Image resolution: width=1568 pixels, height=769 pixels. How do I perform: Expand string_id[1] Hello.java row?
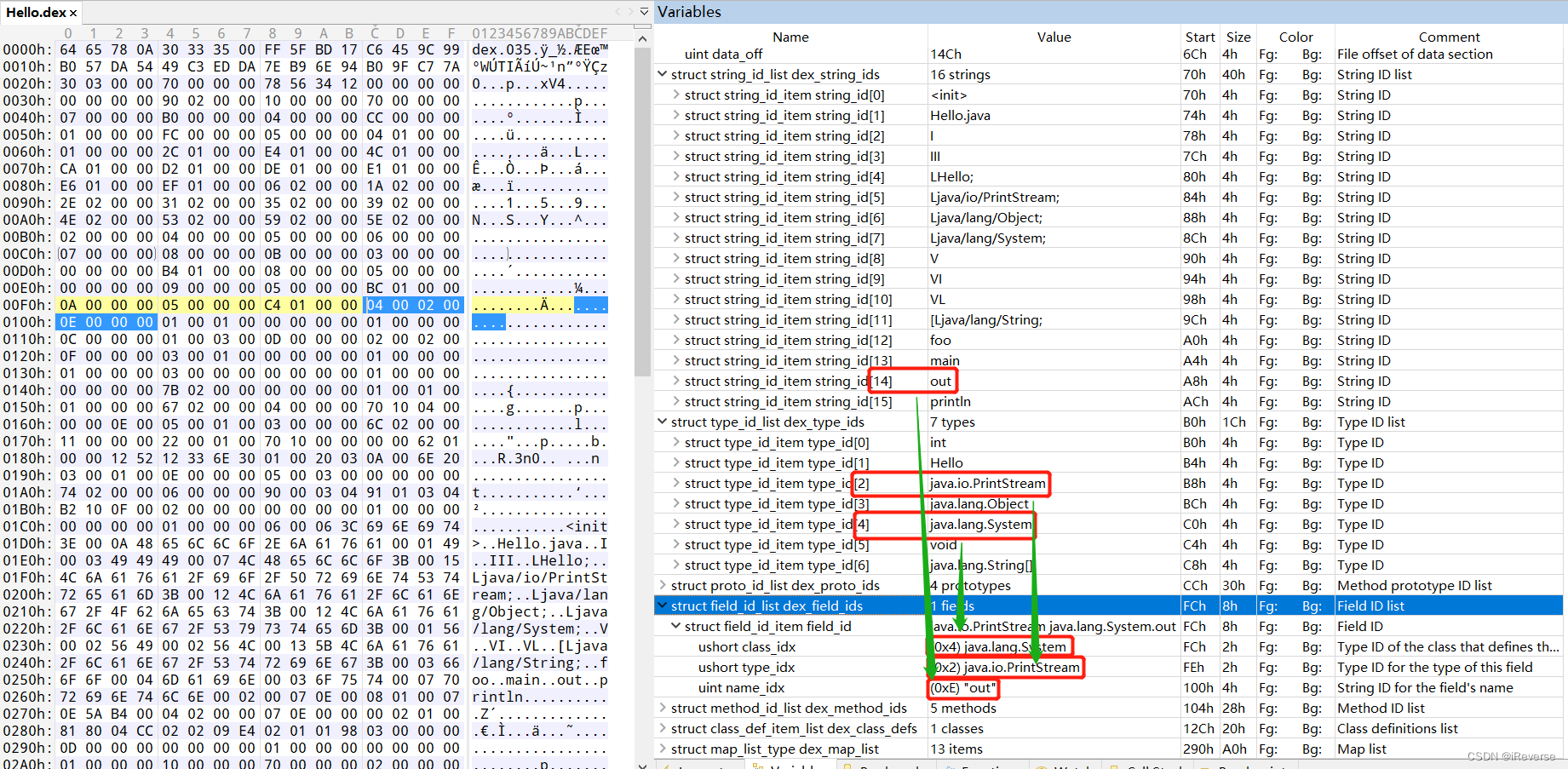coord(675,115)
